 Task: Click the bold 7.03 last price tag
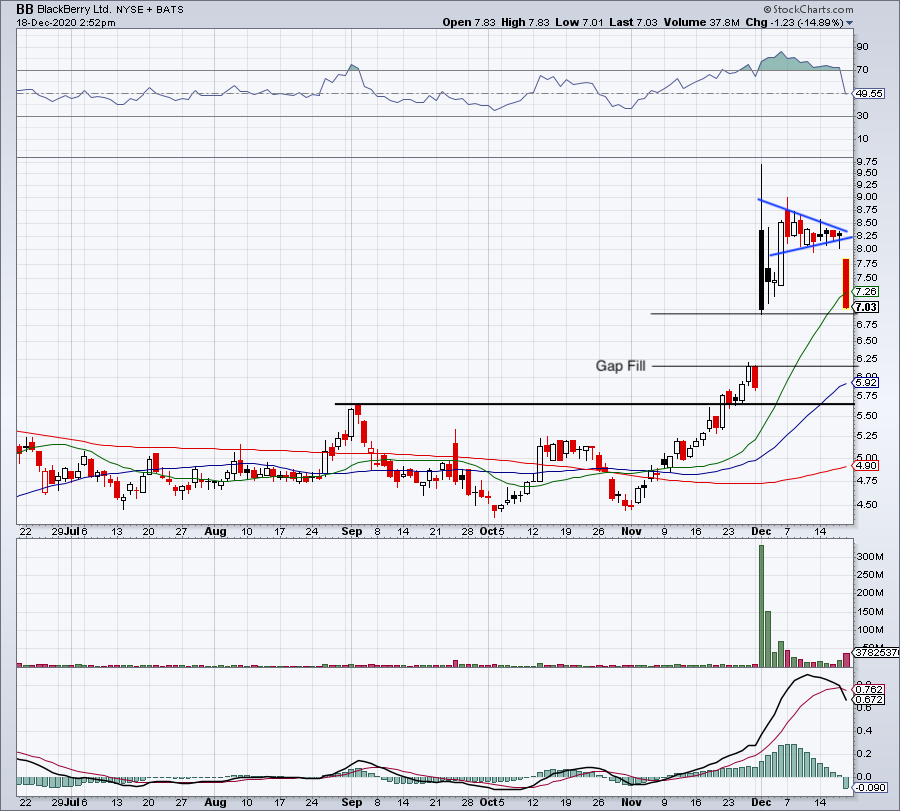click(x=866, y=307)
